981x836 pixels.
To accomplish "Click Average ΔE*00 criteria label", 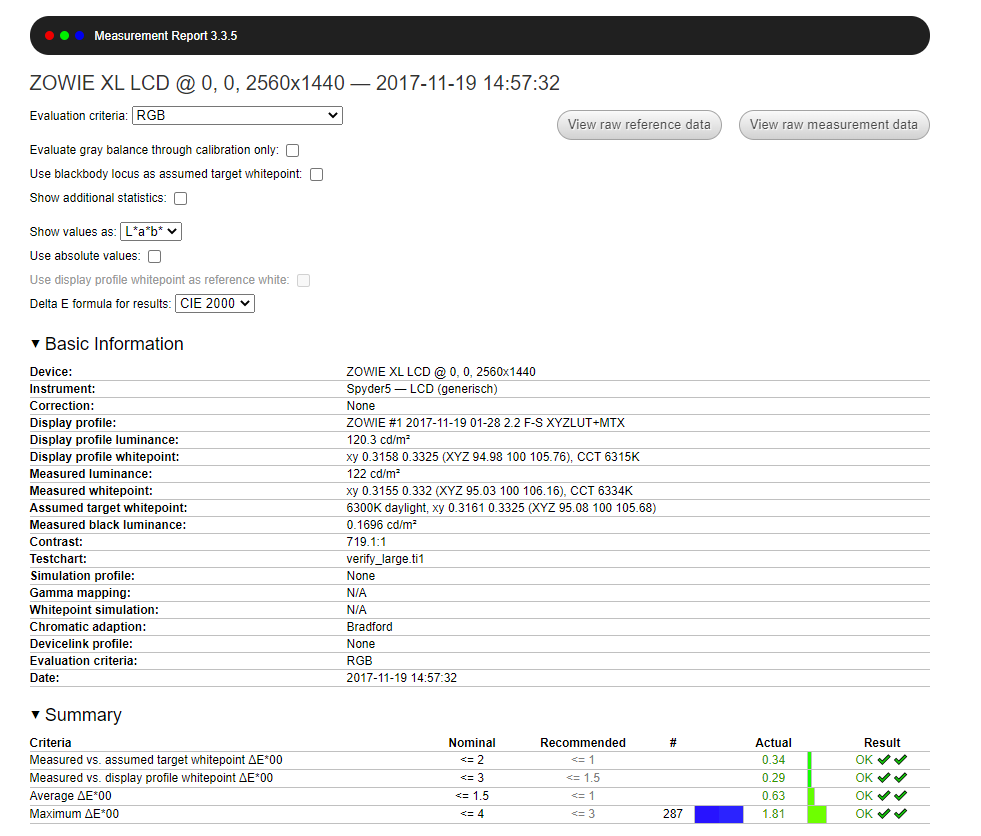I will click(71, 796).
